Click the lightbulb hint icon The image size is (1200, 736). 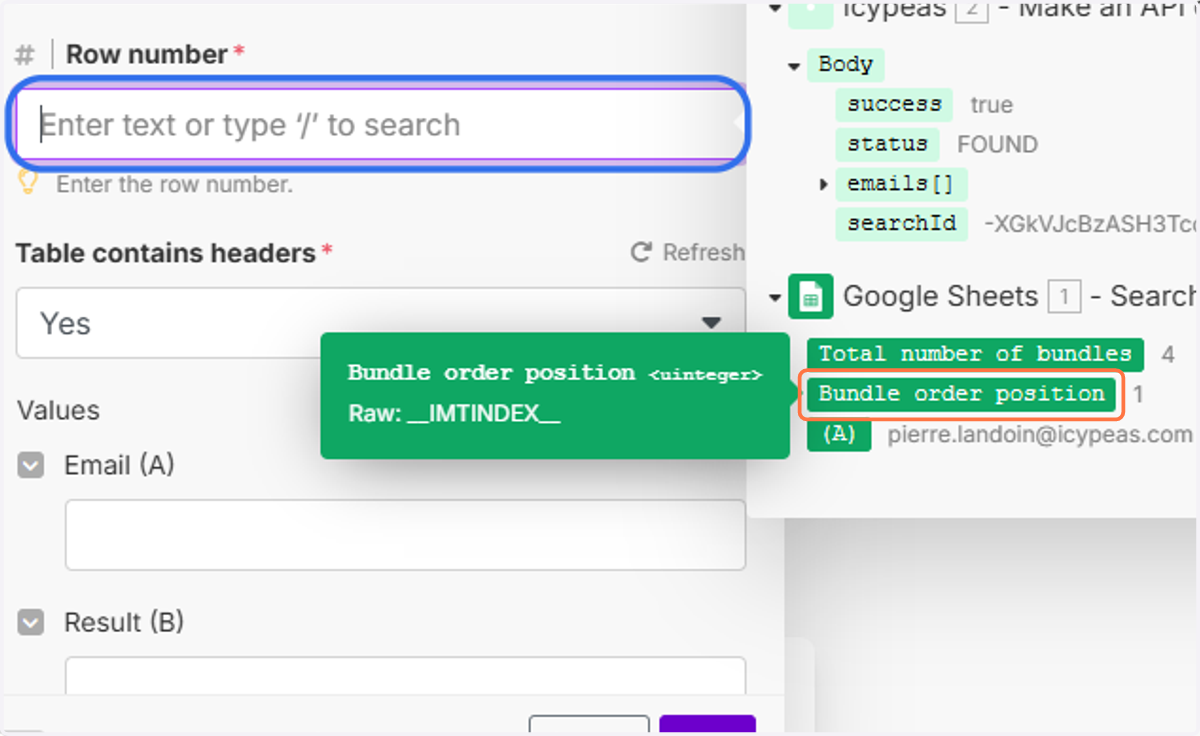point(28,182)
